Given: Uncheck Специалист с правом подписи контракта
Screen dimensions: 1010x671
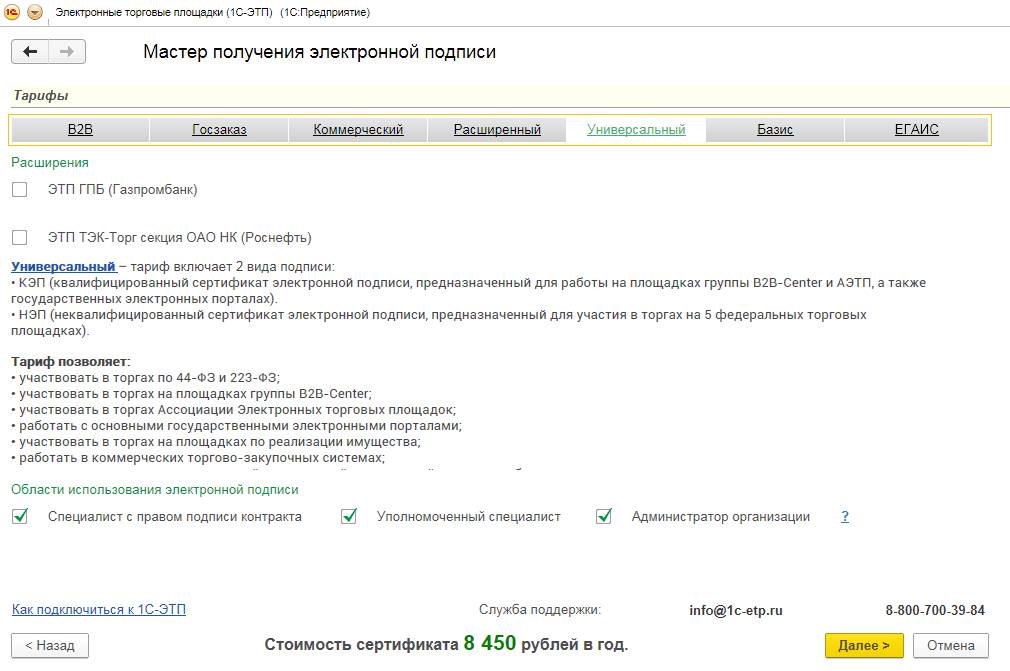Looking at the screenshot, I should 20,516.
